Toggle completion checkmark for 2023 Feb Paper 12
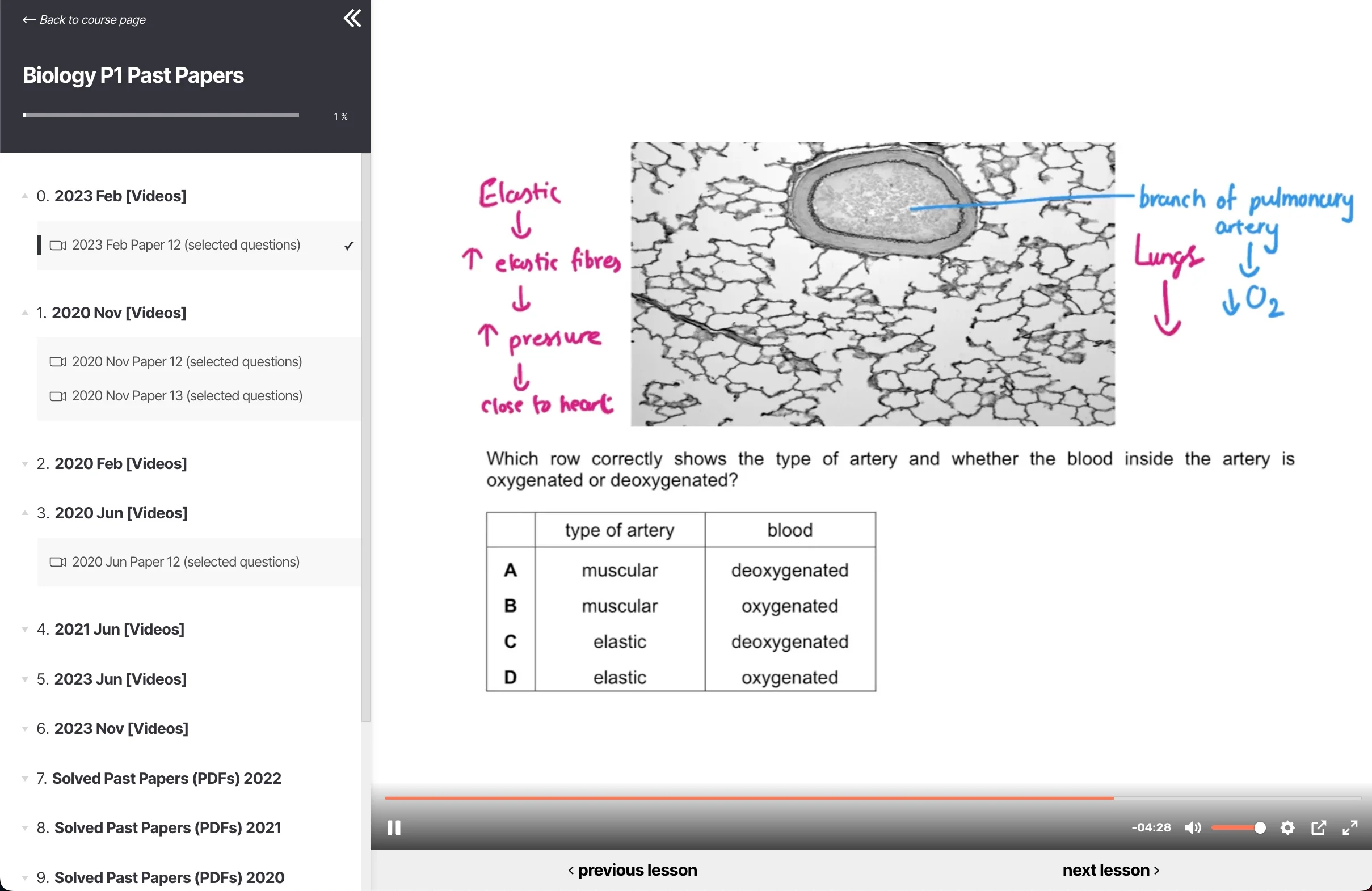1372x891 pixels. pos(349,246)
